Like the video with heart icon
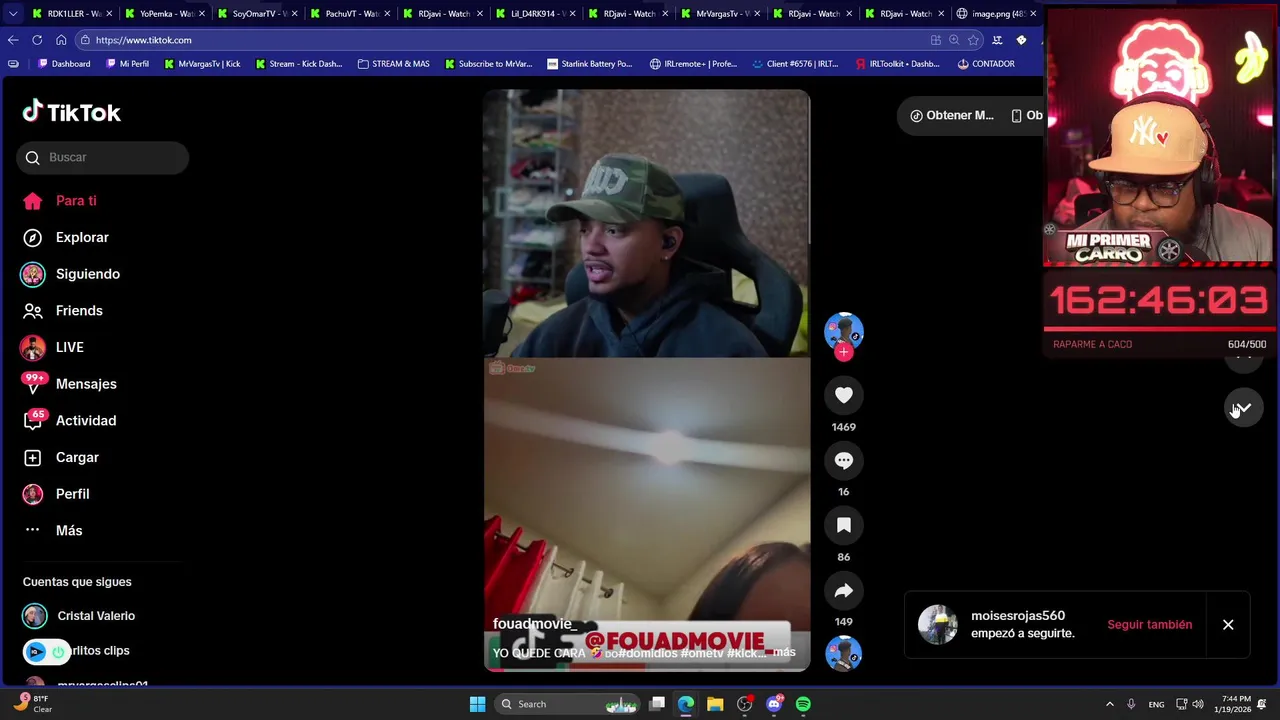Screen dimensions: 1280x720 point(844,395)
